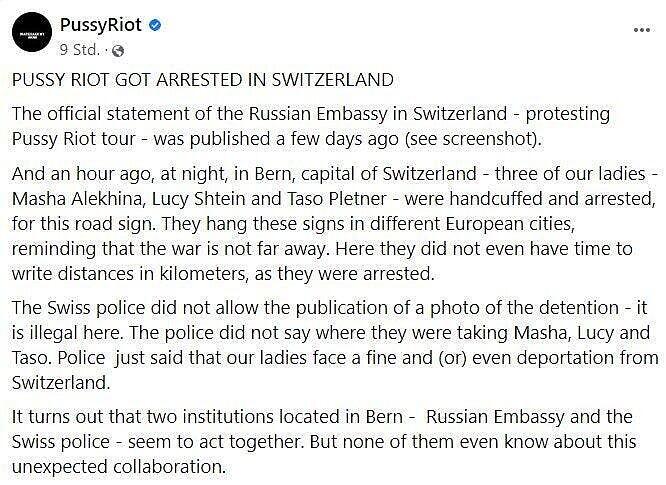Open the '9 Std.' post timestamp
The image size is (666, 485).
pyautogui.click(x=79, y=50)
